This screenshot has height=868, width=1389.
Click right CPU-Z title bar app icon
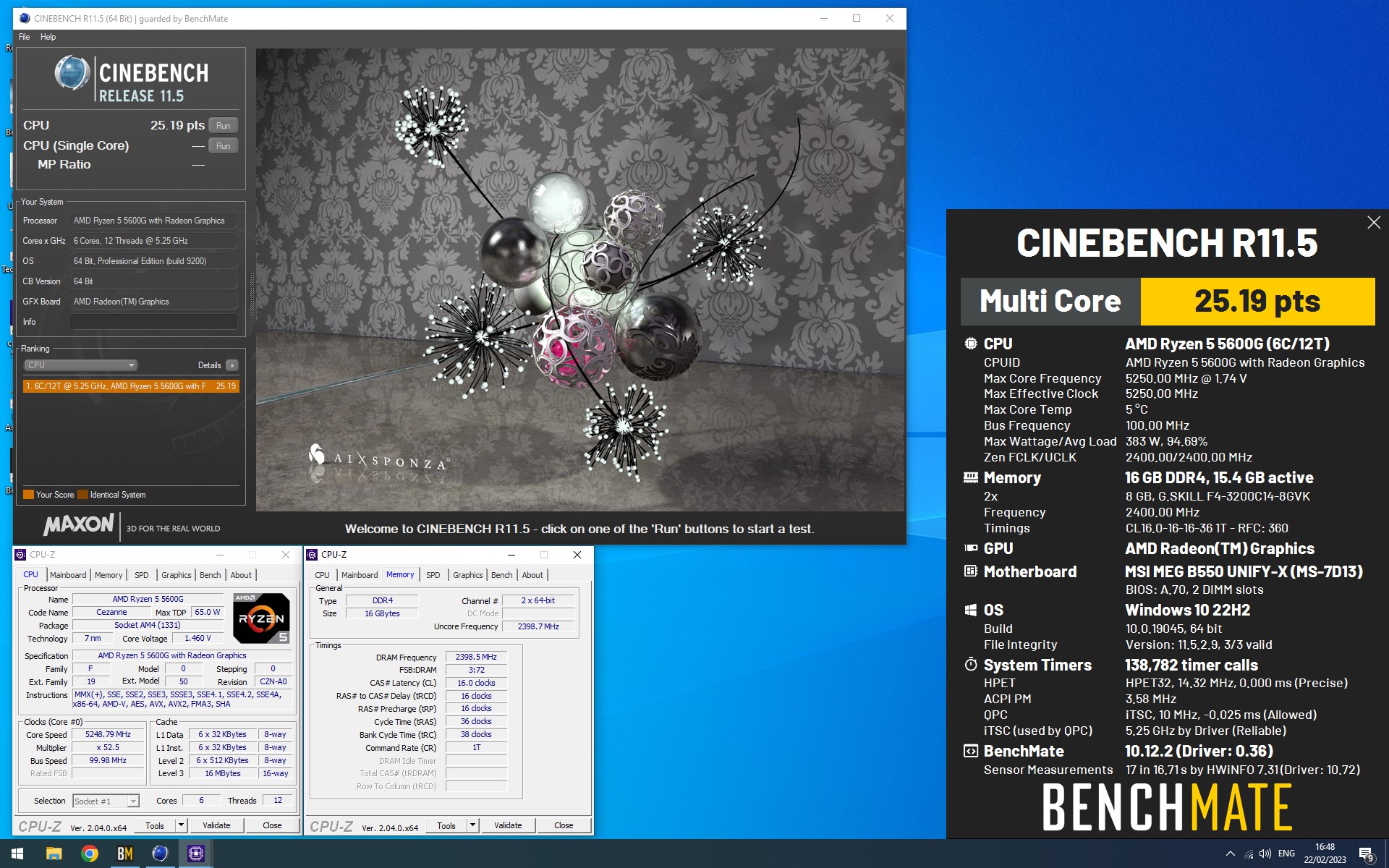(313, 555)
